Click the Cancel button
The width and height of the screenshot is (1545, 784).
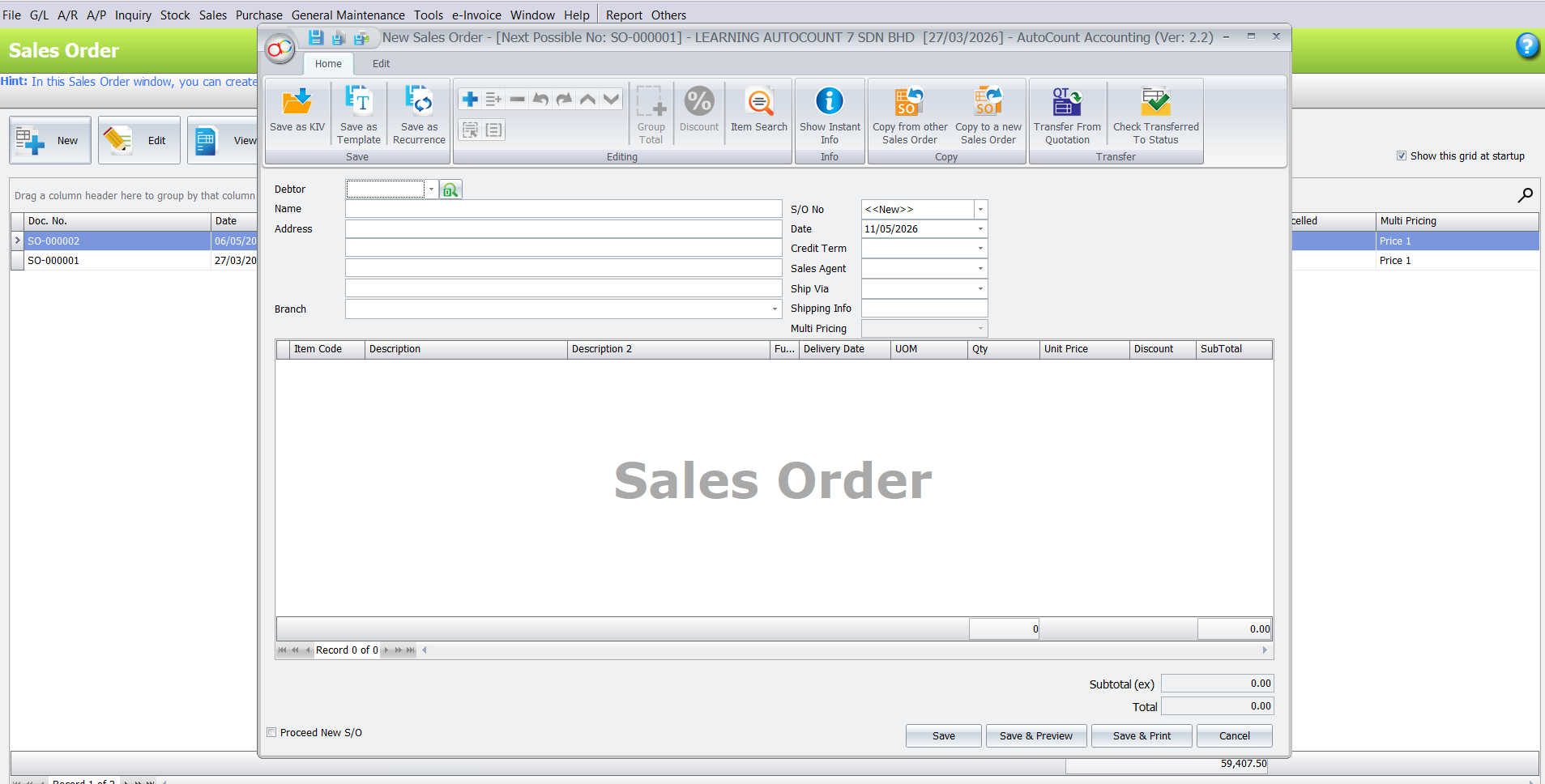[x=1234, y=735]
